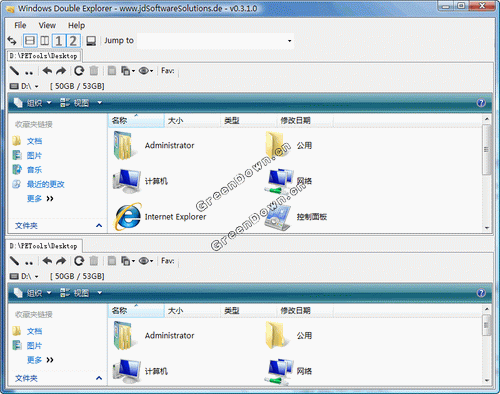
Task: Go back in the bottom pane
Action: coord(47,261)
